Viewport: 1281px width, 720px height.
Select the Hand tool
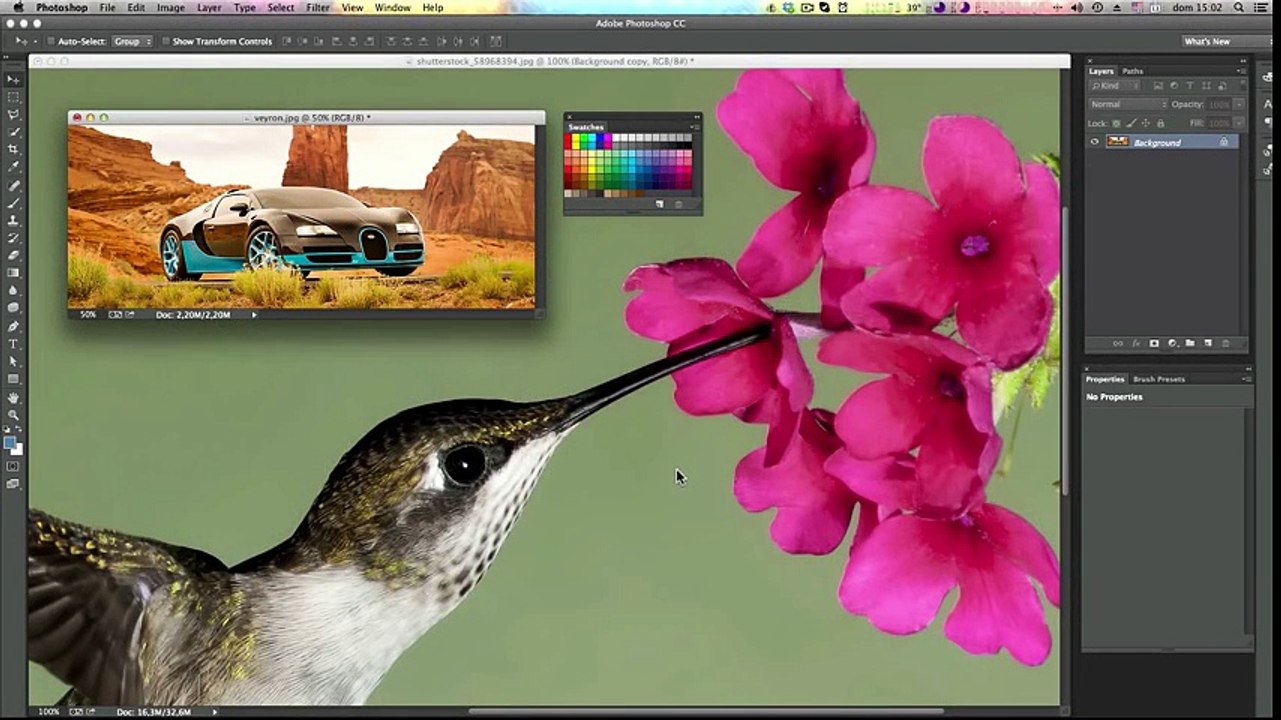pyautogui.click(x=13, y=397)
